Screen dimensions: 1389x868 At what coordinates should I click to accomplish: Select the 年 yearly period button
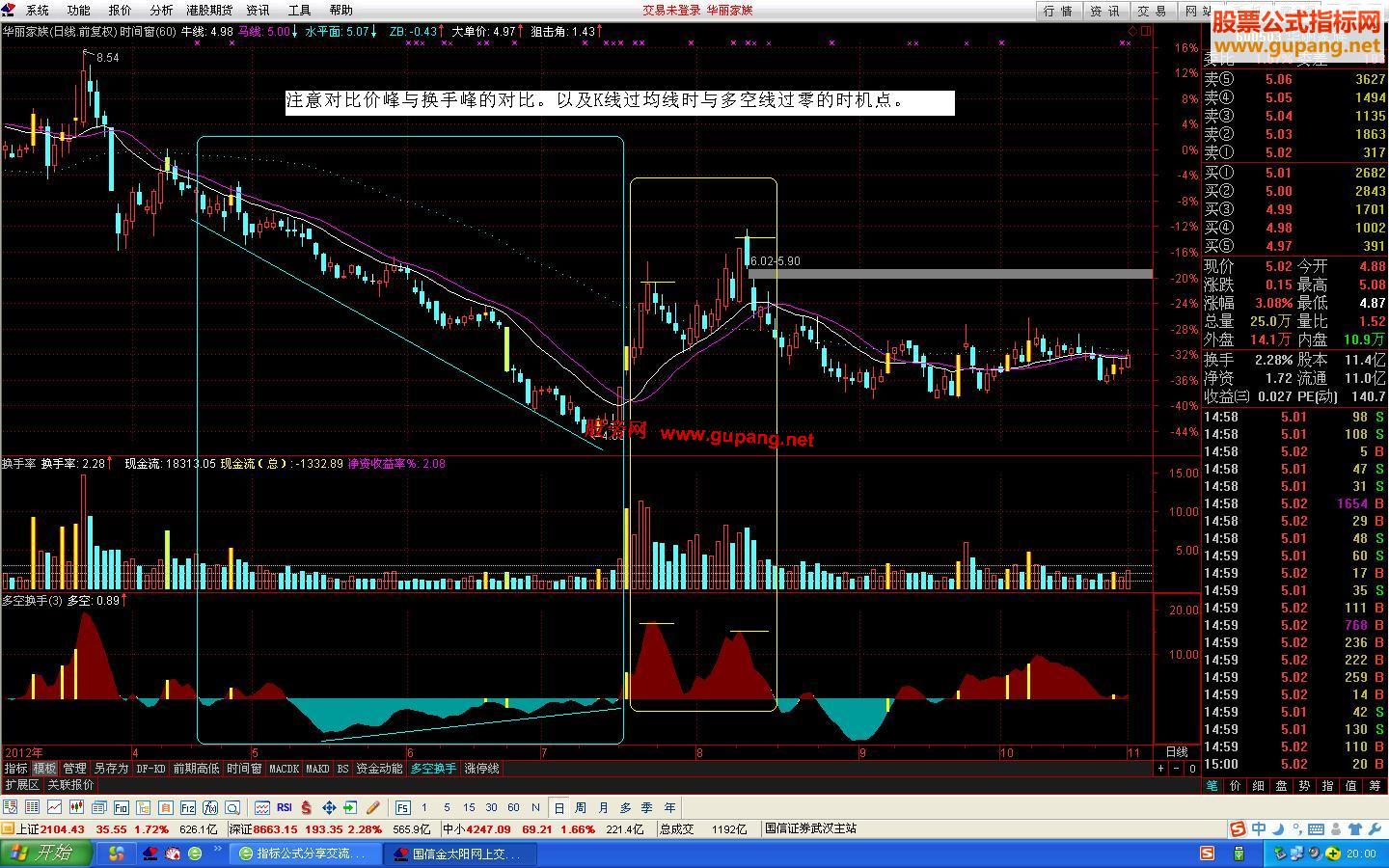[670, 807]
